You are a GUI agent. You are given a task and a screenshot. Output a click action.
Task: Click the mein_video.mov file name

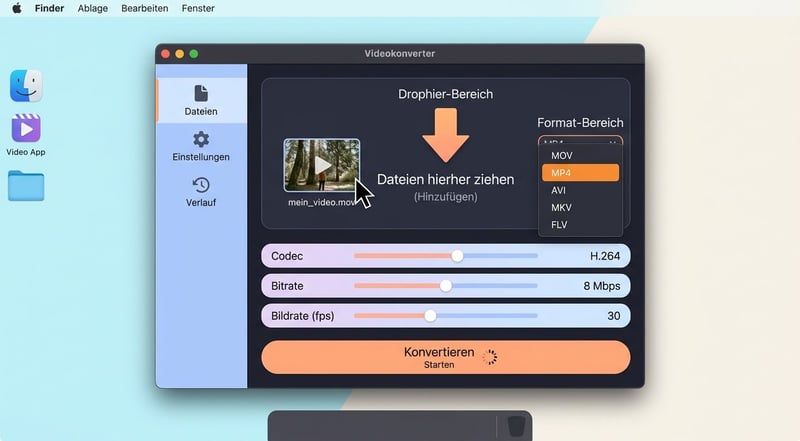(x=322, y=203)
